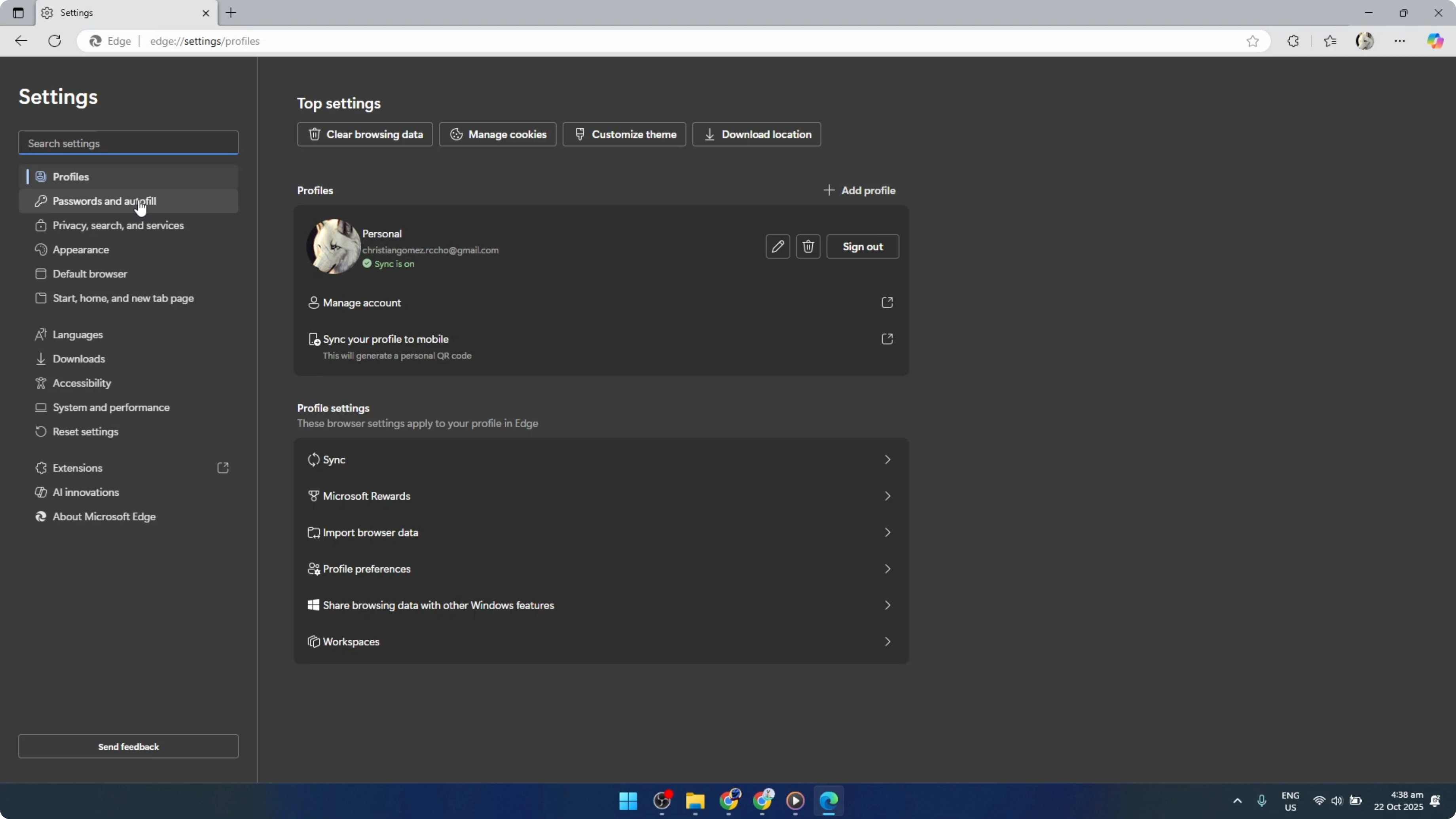This screenshot has height=819, width=1456.
Task: Open File Explorer from the taskbar
Action: point(695,801)
